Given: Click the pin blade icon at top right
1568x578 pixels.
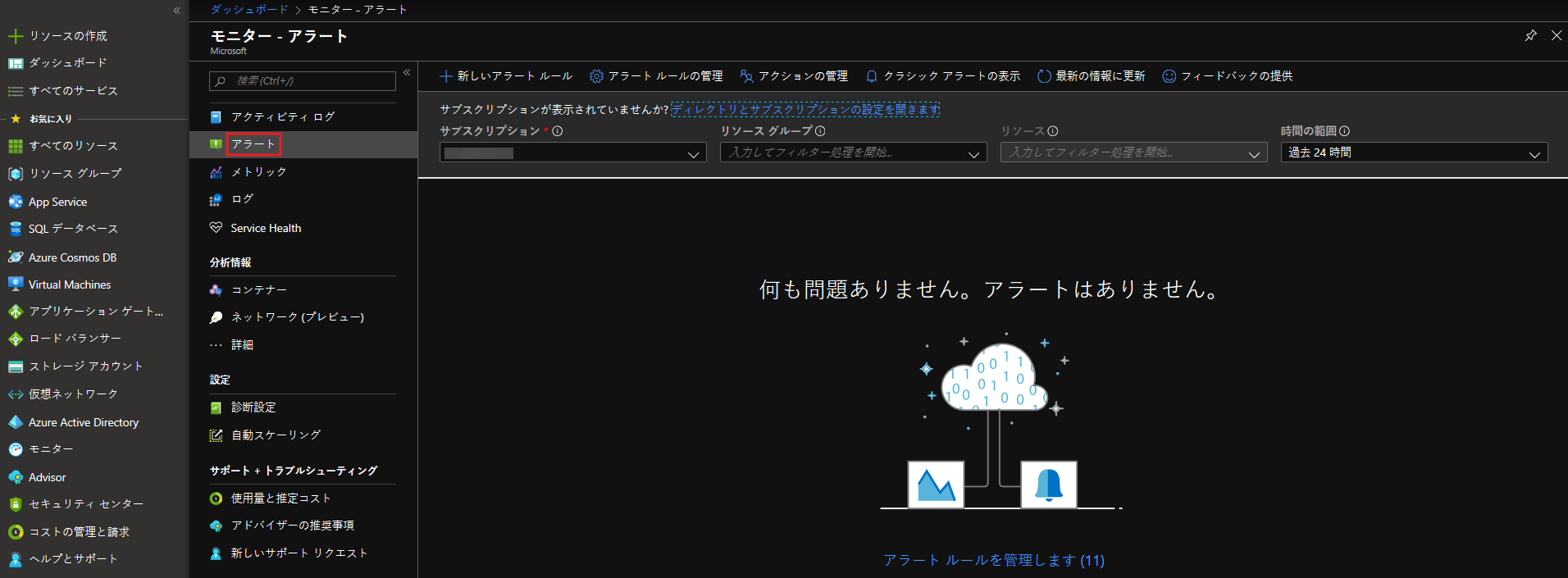Looking at the screenshot, I should tap(1530, 35).
